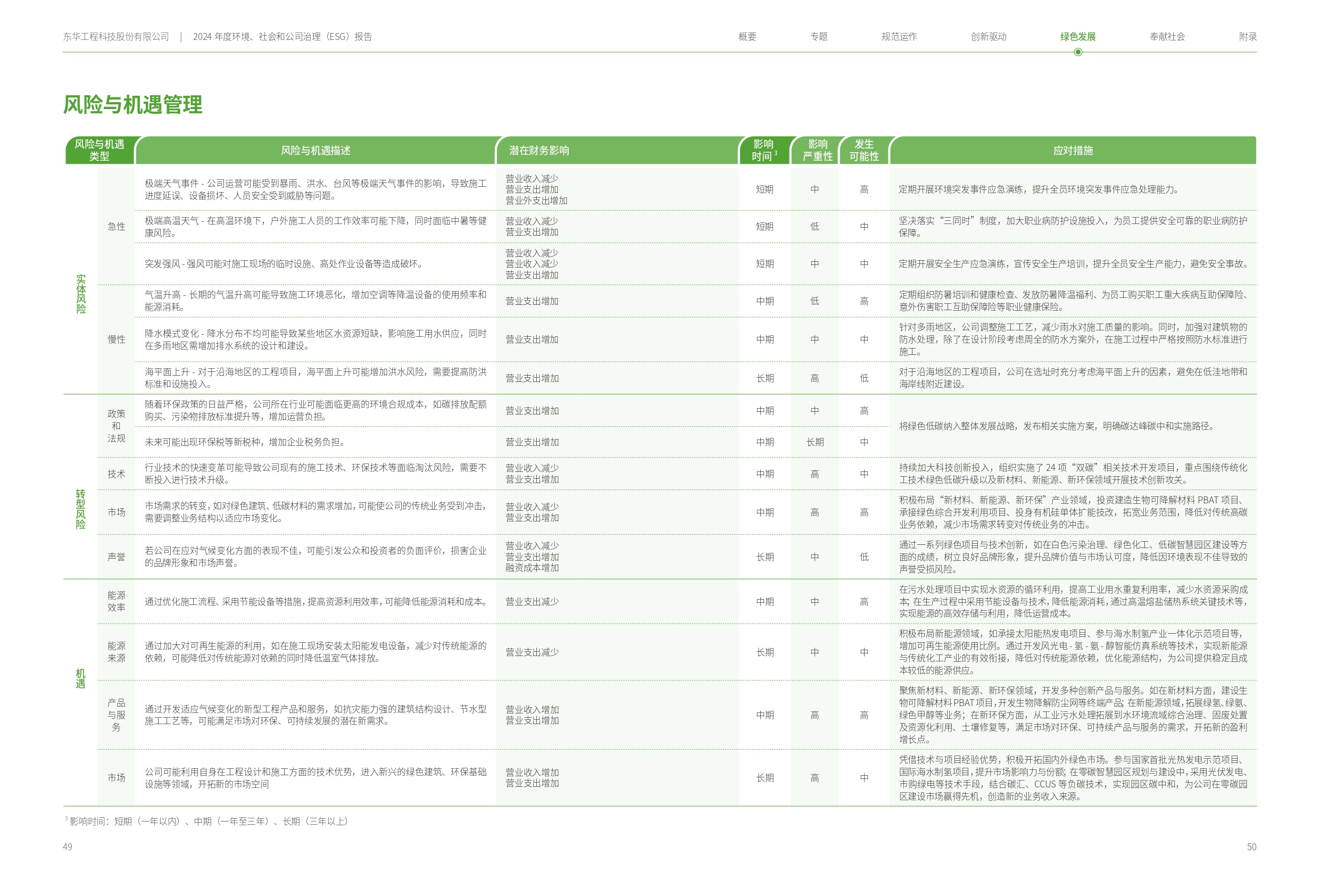This screenshot has width=1320, height=896.
Task: Click the 风险与机遇类型 column header
Action: pyautogui.click(x=99, y=150)
